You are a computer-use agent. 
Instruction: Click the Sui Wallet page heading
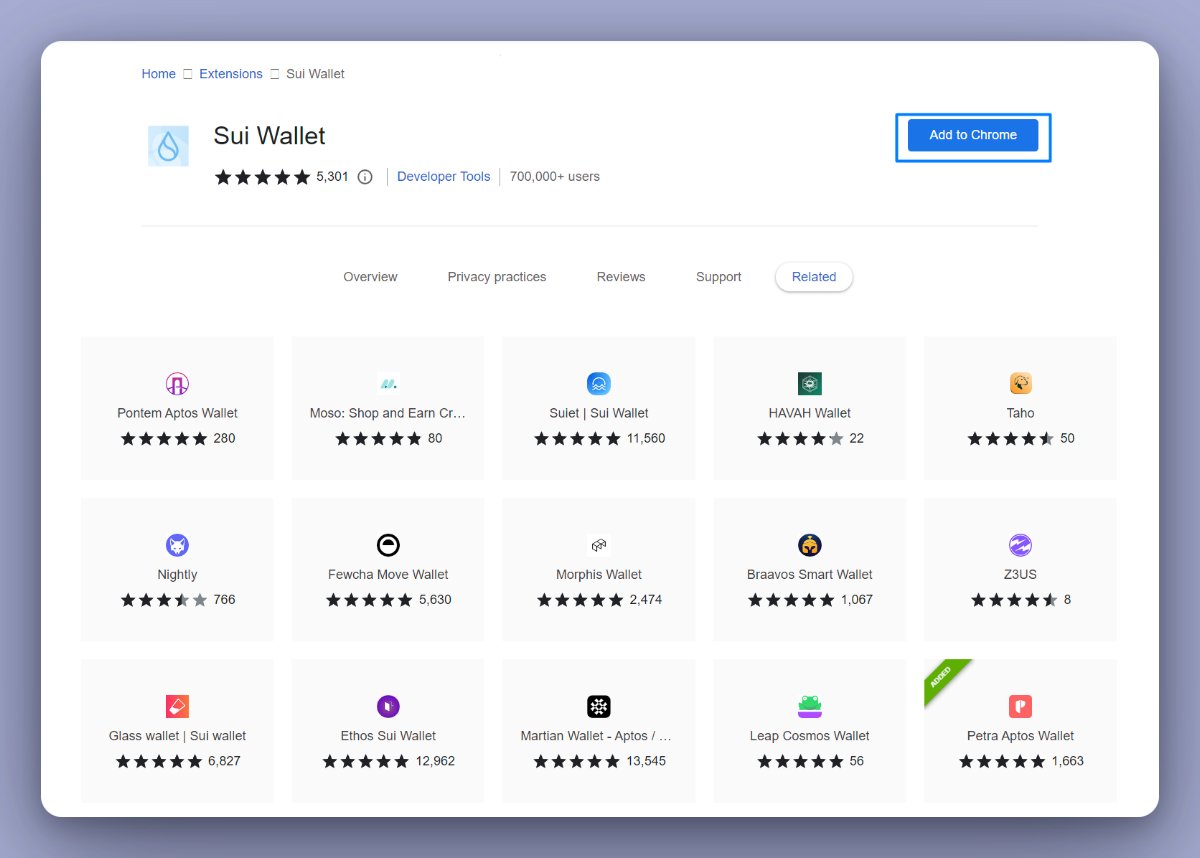click(x=270, y=136)
